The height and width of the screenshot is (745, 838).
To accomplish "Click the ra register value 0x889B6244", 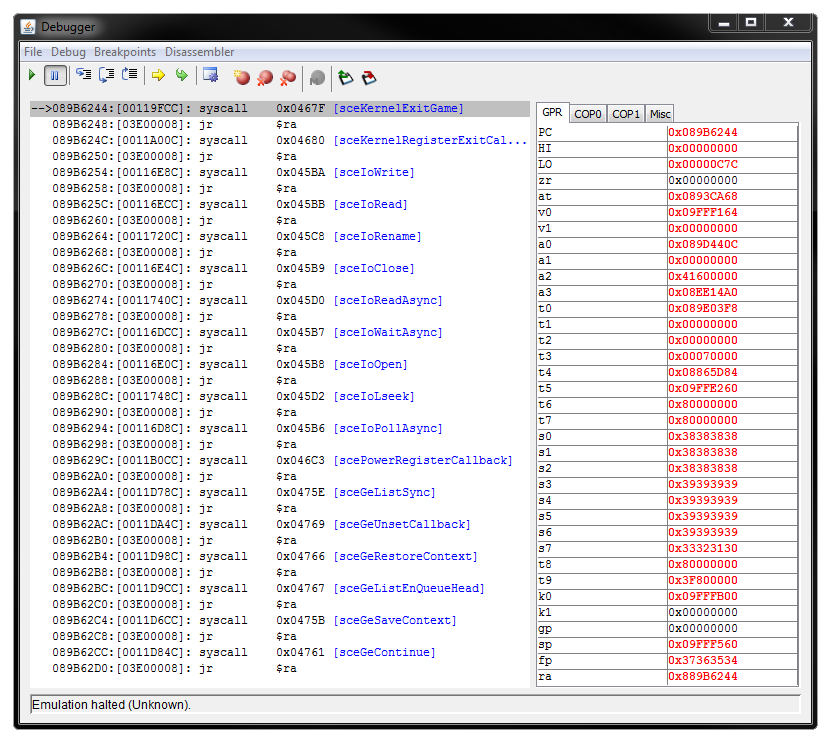I will pos(732,677).
